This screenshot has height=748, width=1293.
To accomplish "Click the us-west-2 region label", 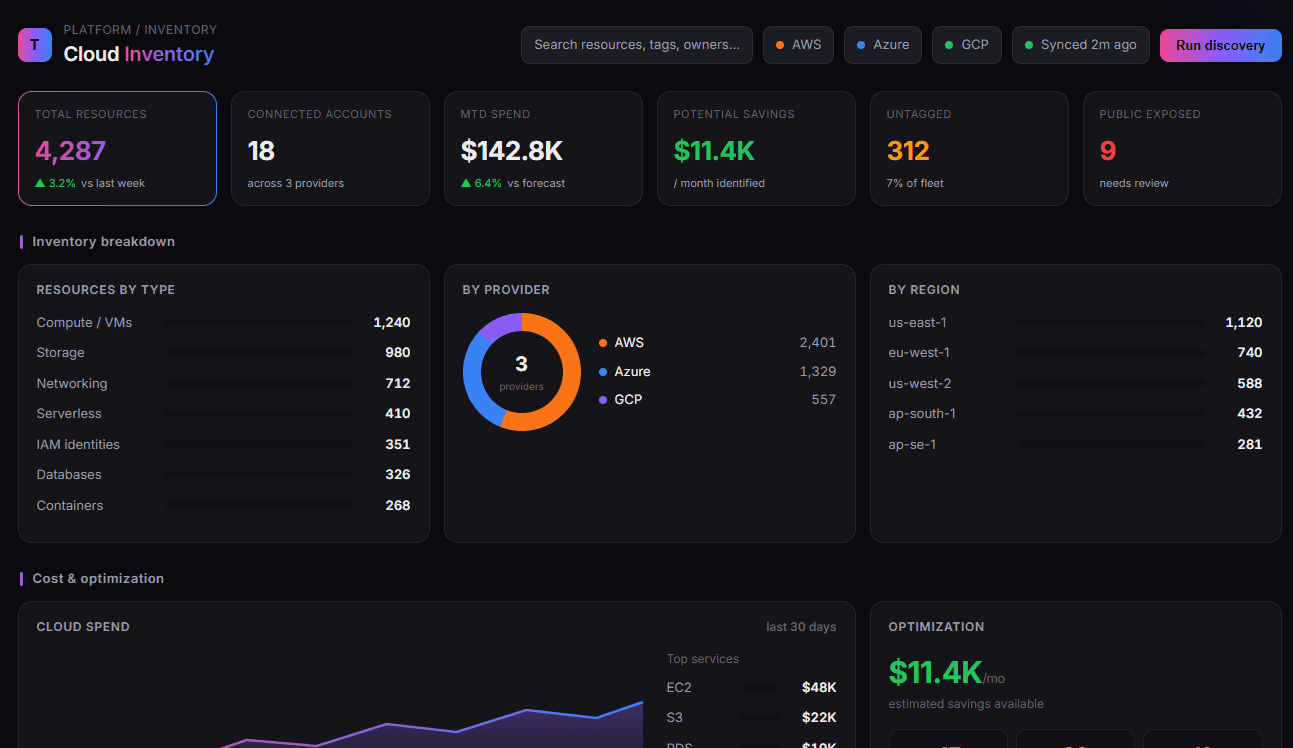I will (x=920, y=383).
